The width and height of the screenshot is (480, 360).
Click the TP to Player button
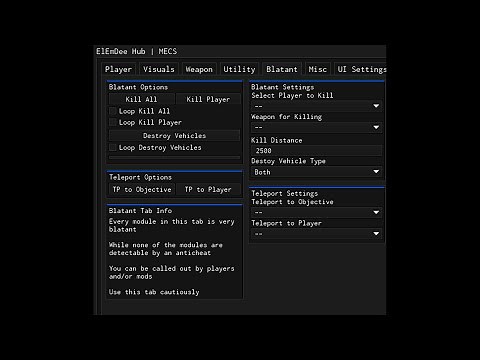pyautogui.click(x=208, y=189)
